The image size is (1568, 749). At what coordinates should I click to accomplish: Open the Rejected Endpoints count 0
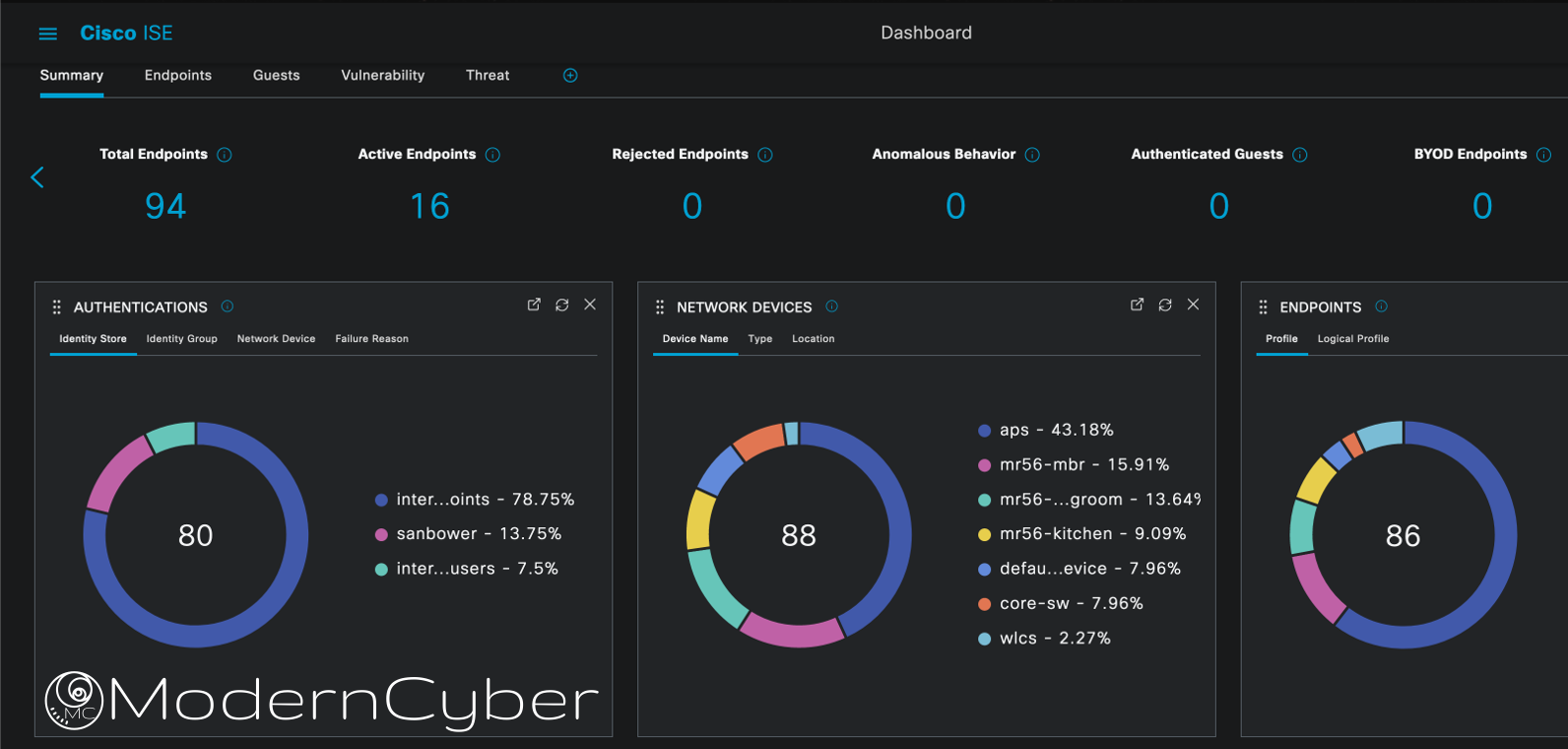tap(692, 206)
